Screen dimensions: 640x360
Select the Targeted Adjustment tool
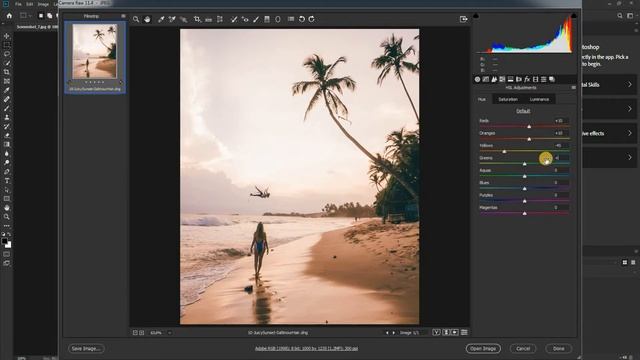(184, 19)
